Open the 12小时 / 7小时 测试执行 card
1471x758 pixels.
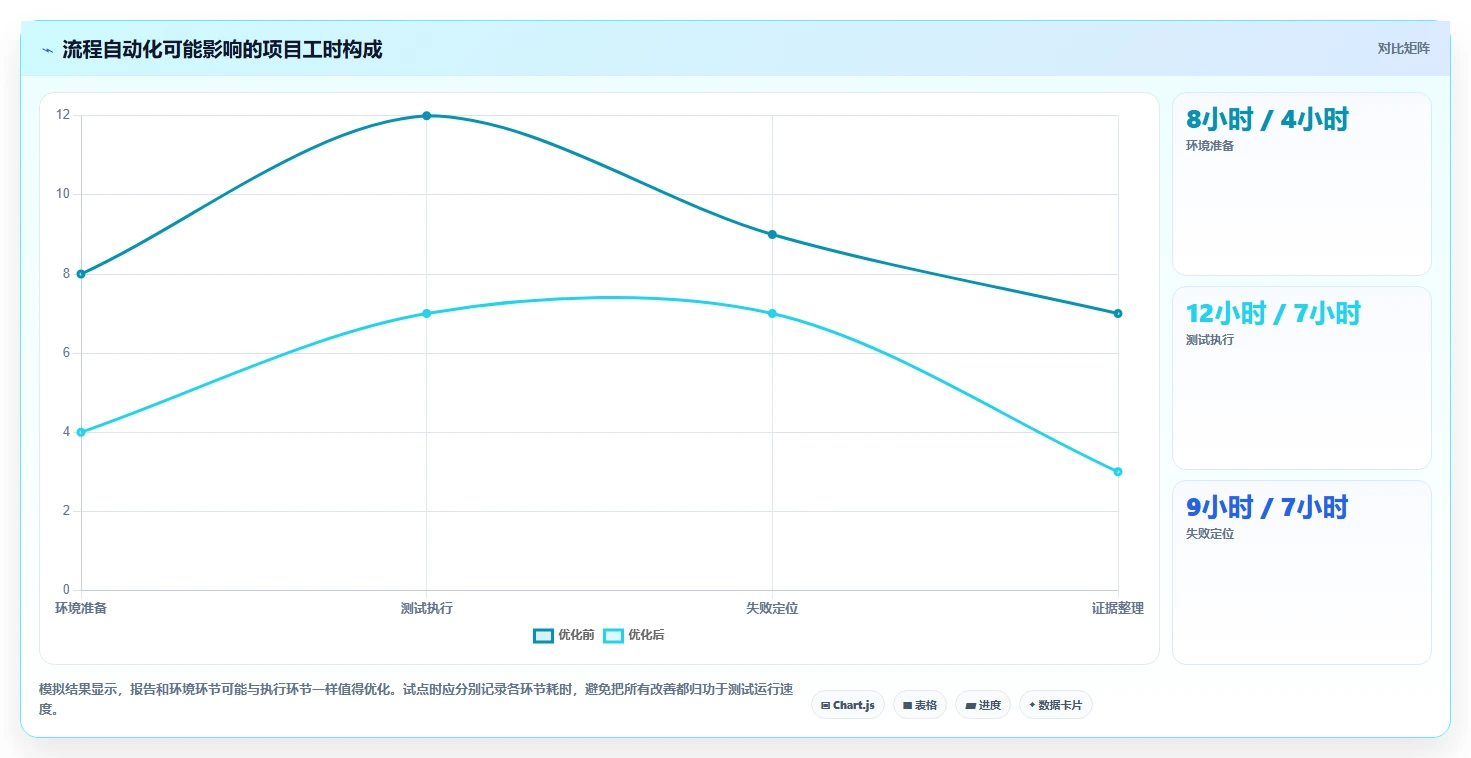tap(1302, 378)
